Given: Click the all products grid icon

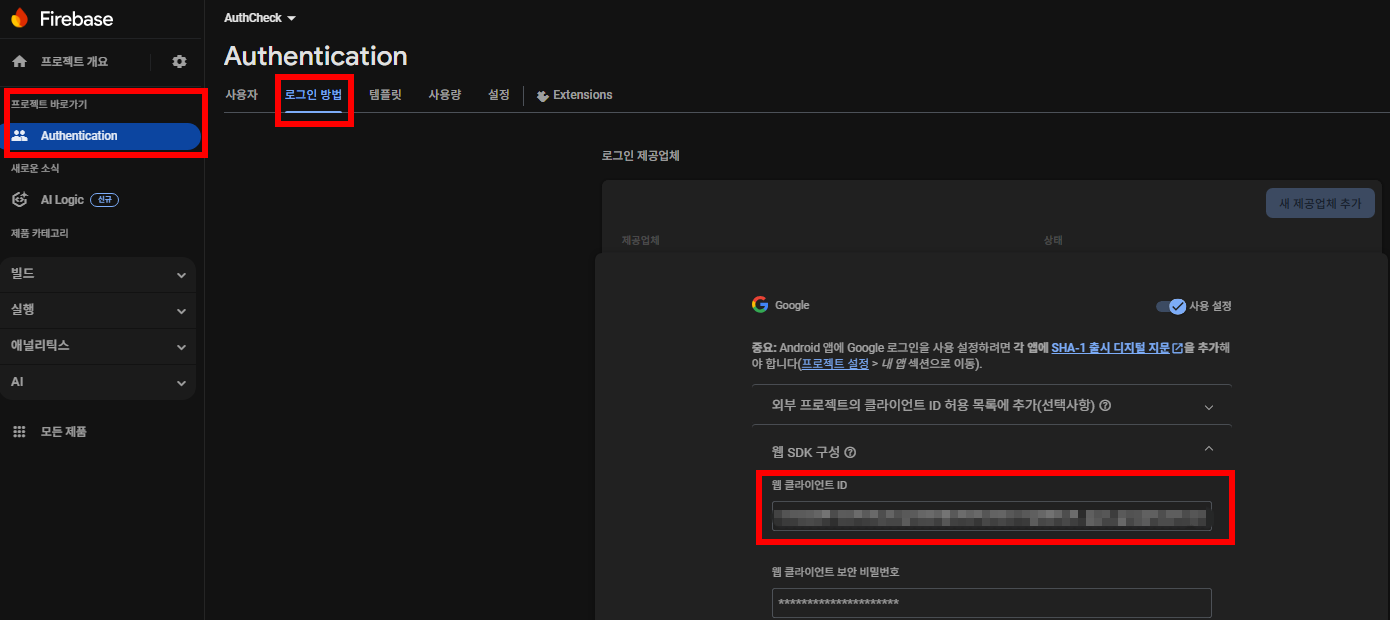Looking at the screenshot, I should pos(19,432).
